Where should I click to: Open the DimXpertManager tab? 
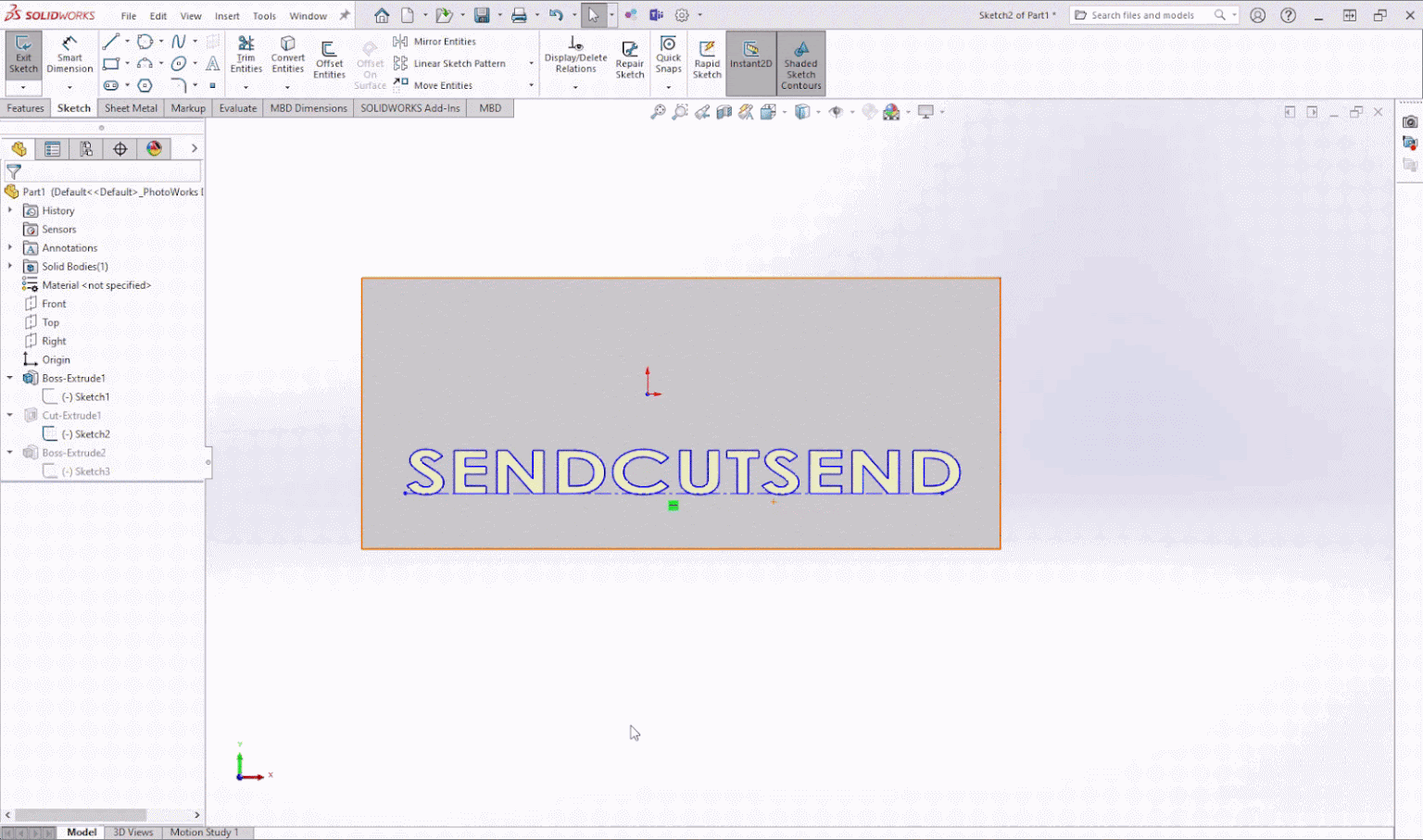(120, 149)
